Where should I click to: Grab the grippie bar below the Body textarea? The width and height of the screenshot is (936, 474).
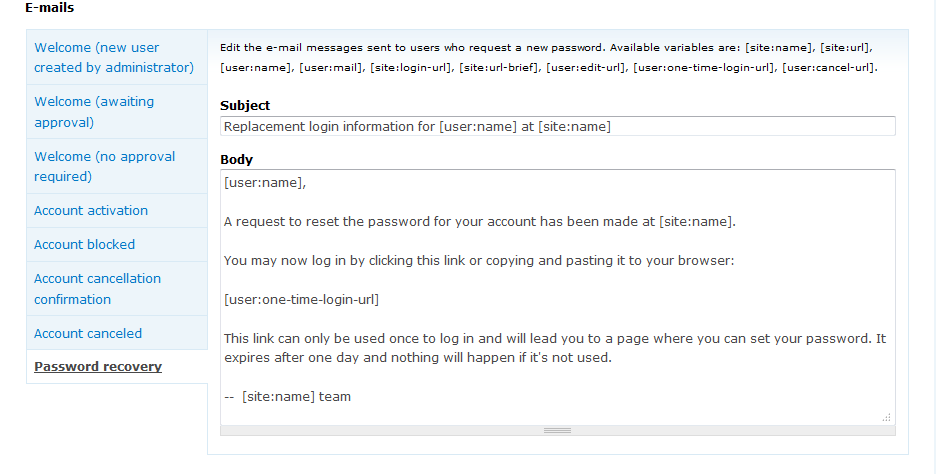[557, 430]
